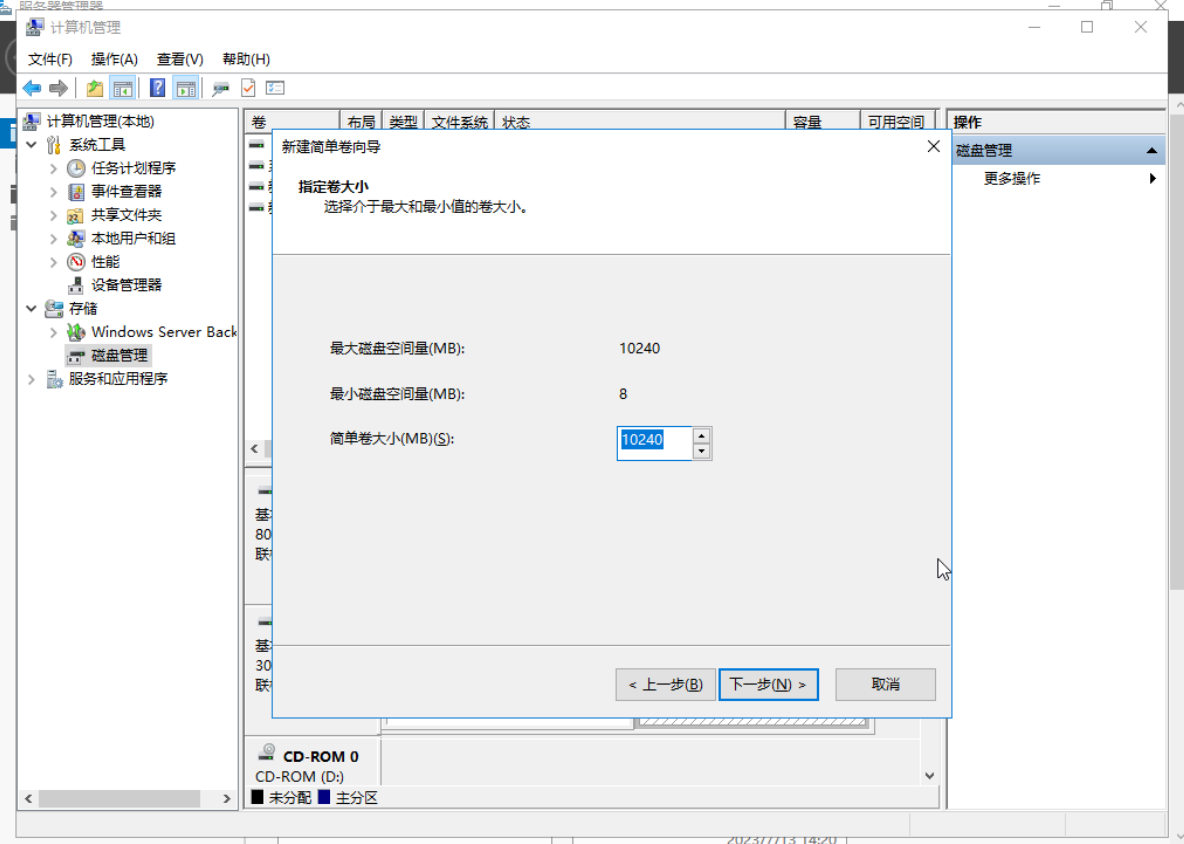Expand the 服务和应用程序 node

point(31,379)
